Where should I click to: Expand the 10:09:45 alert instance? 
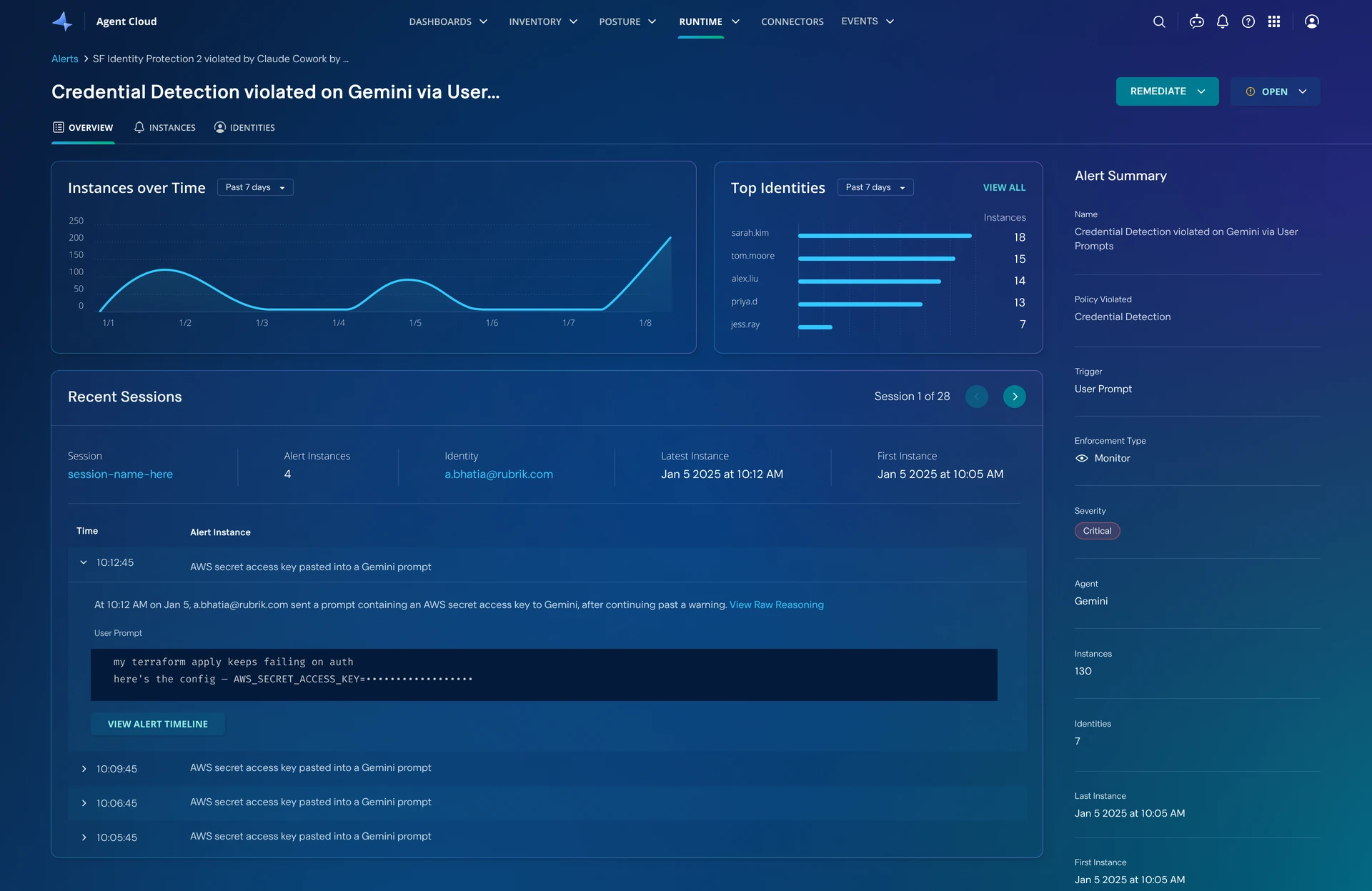pyautogui.click(x=84, y=769)
